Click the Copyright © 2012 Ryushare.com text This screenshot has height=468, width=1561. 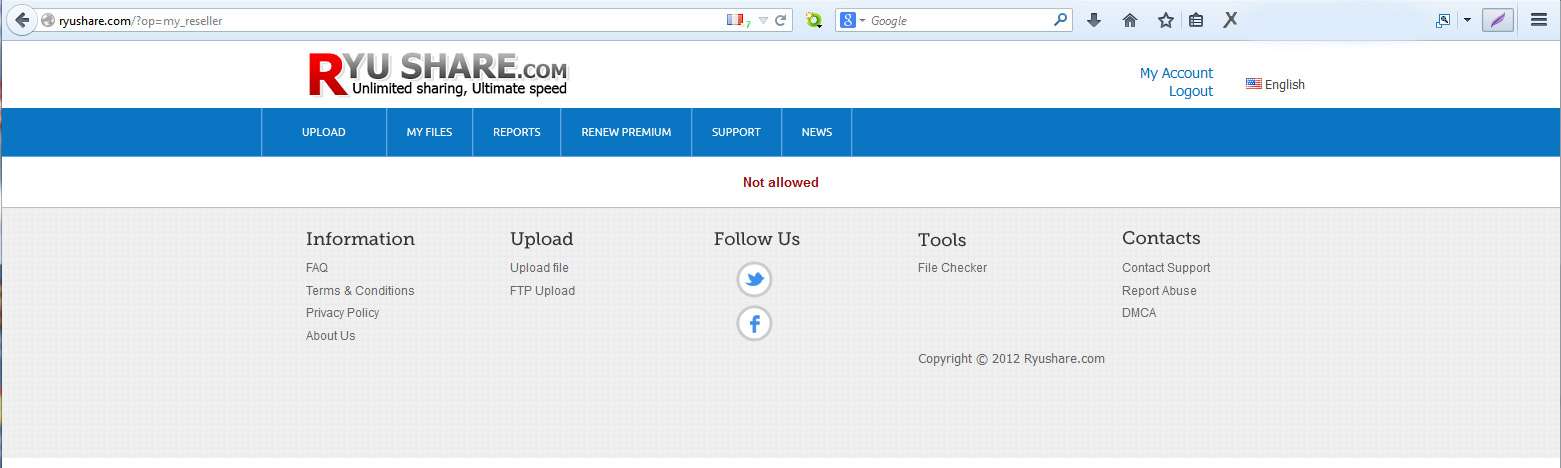click(x=1012, y=359)
